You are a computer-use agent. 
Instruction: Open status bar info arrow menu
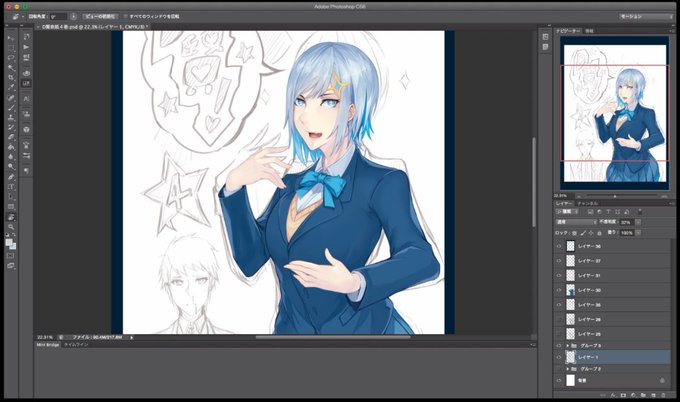tap(131, 337)
